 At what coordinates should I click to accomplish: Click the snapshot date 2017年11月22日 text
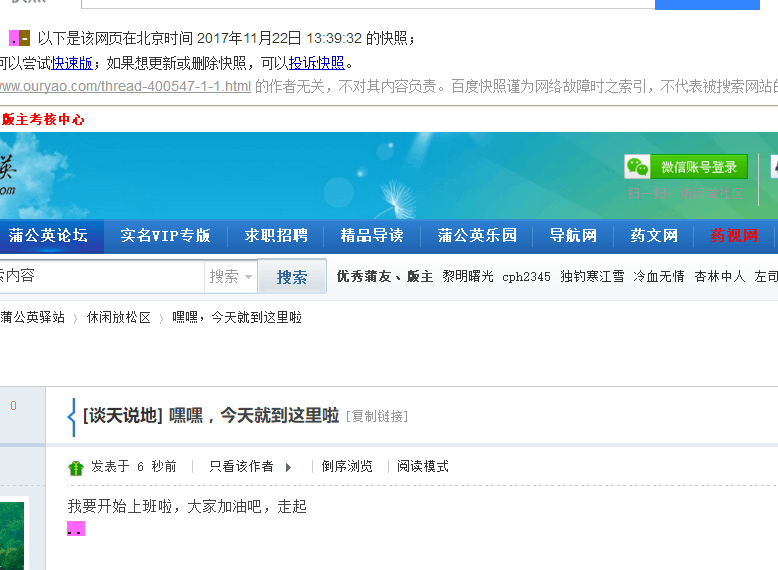pyautogui.click(x=250, y=38)
